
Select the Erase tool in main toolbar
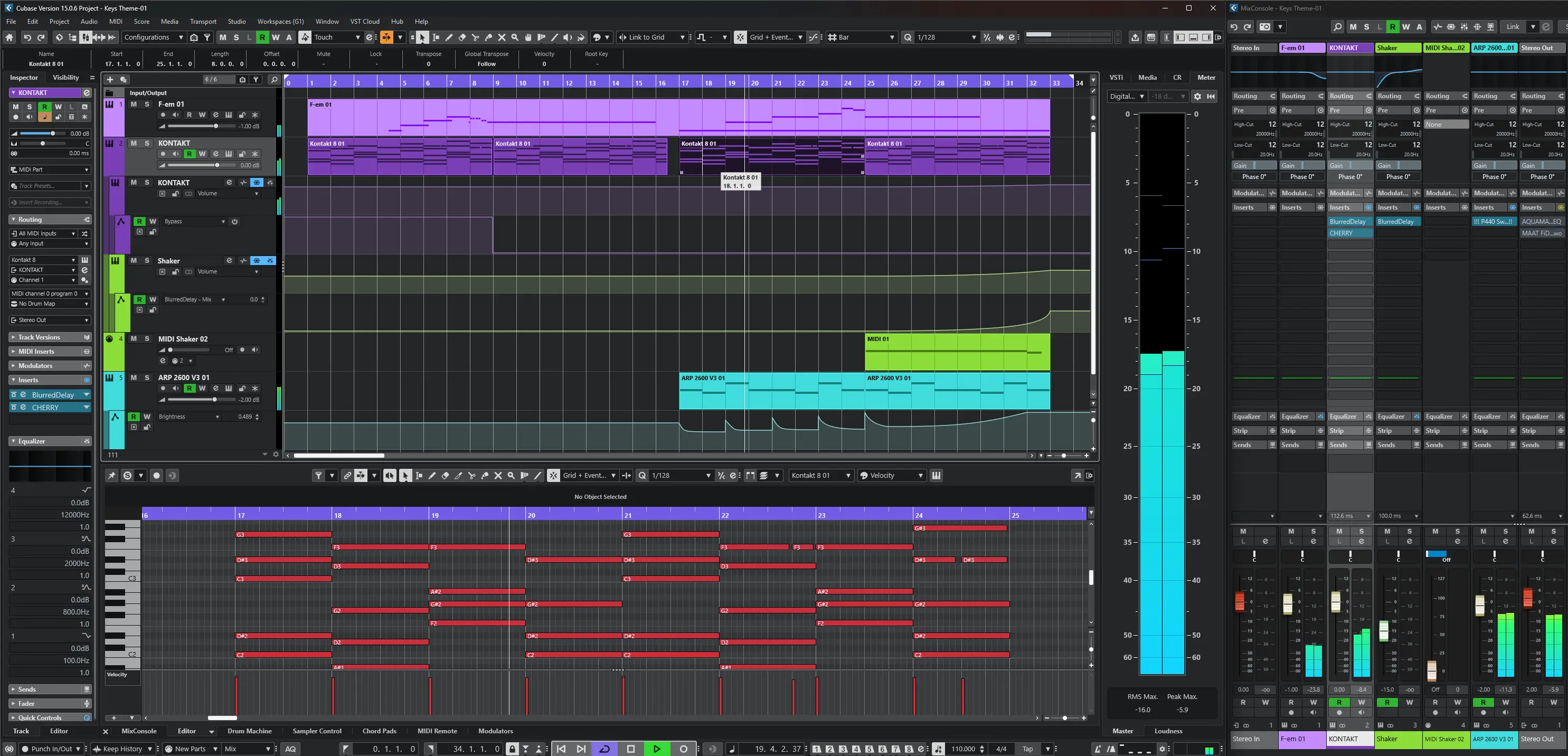coord(462,37)
